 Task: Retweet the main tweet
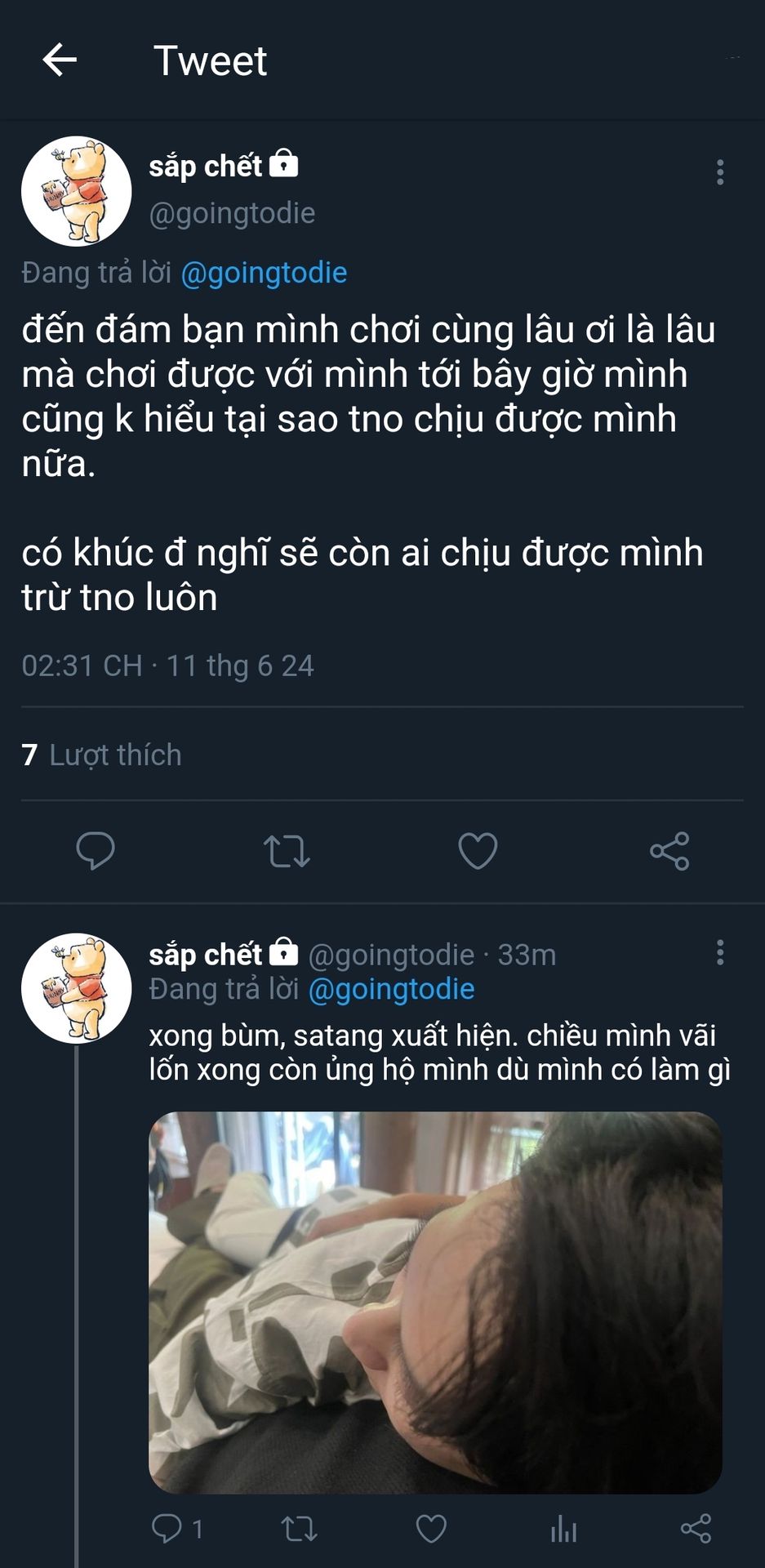click(x=287, y=851)
